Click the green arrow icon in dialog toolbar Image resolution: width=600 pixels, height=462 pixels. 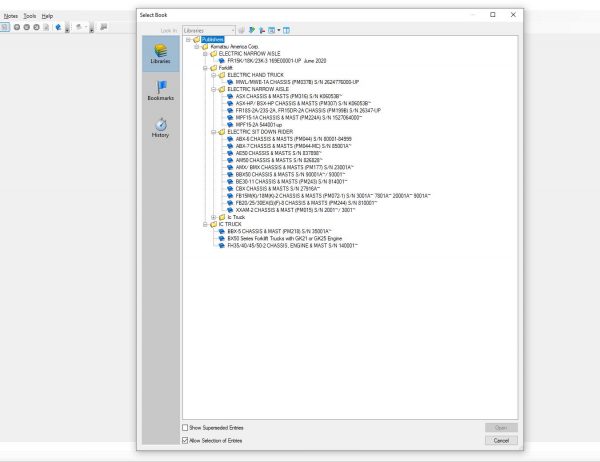pos(252,30)
